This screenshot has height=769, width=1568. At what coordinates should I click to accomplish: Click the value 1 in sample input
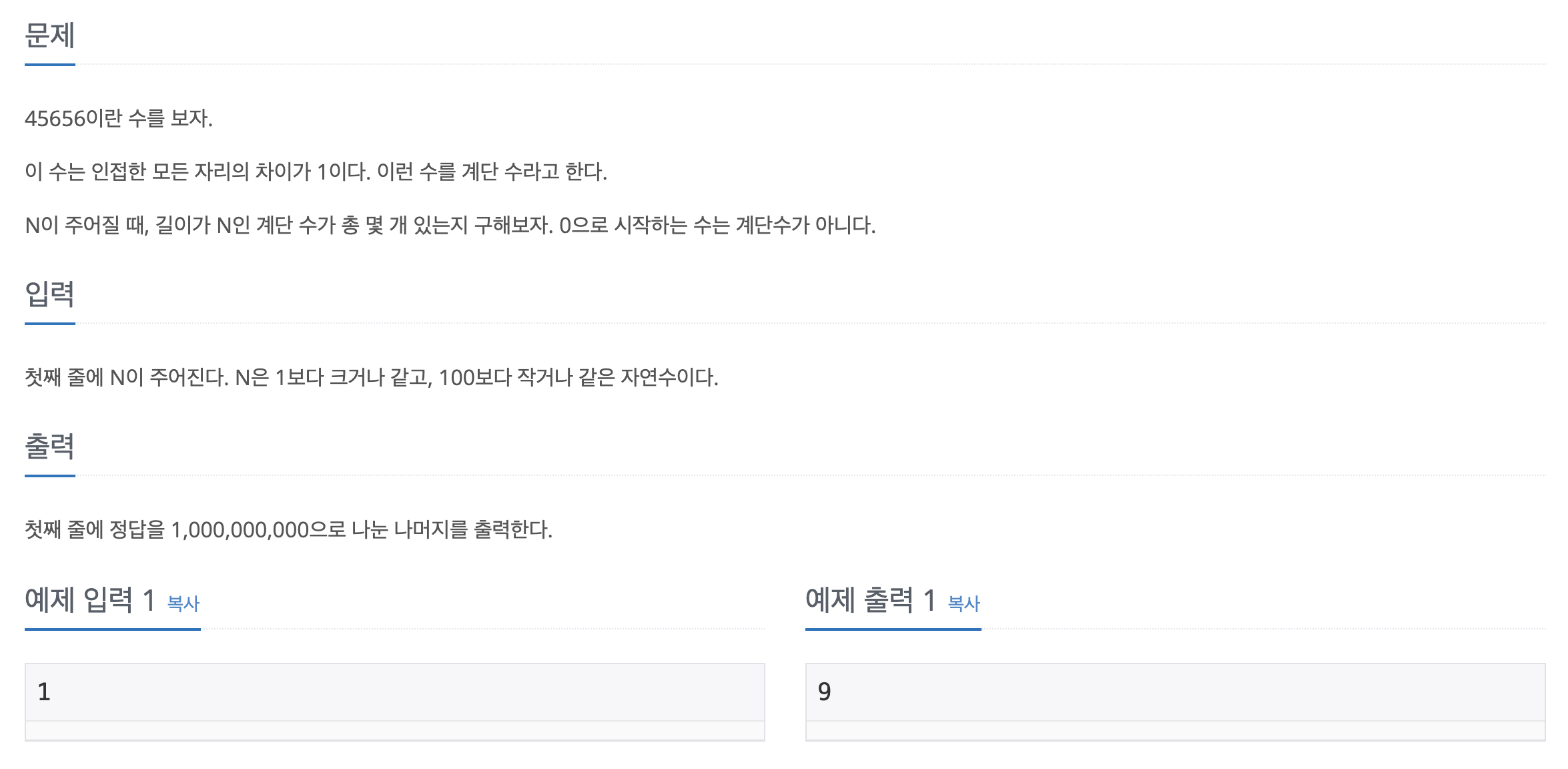pyautogui.click(x=44, y=692)
